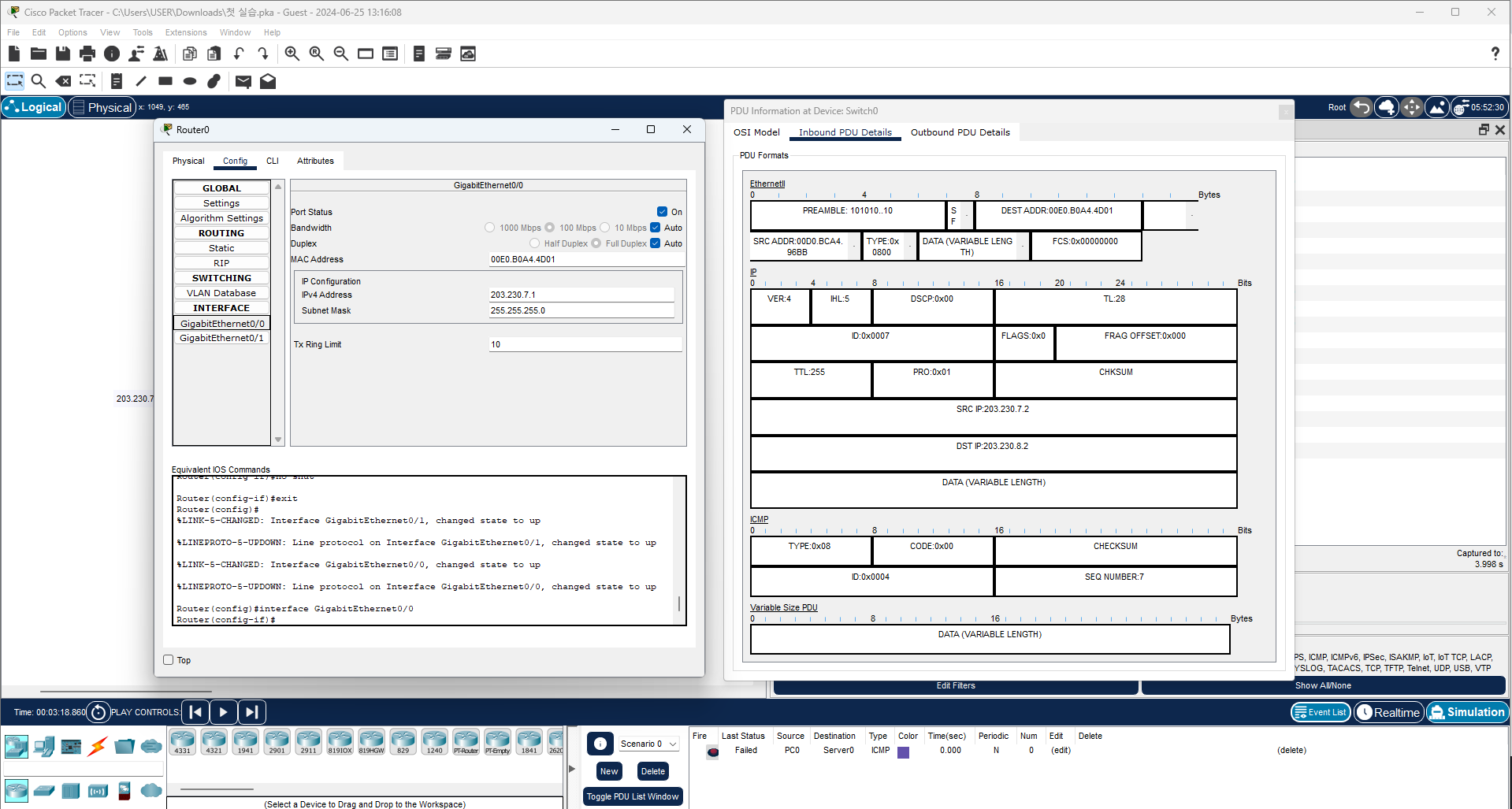The image size is (1512, 809).
Task: Click the New Cluster cloud icon
Action: 1387,107
